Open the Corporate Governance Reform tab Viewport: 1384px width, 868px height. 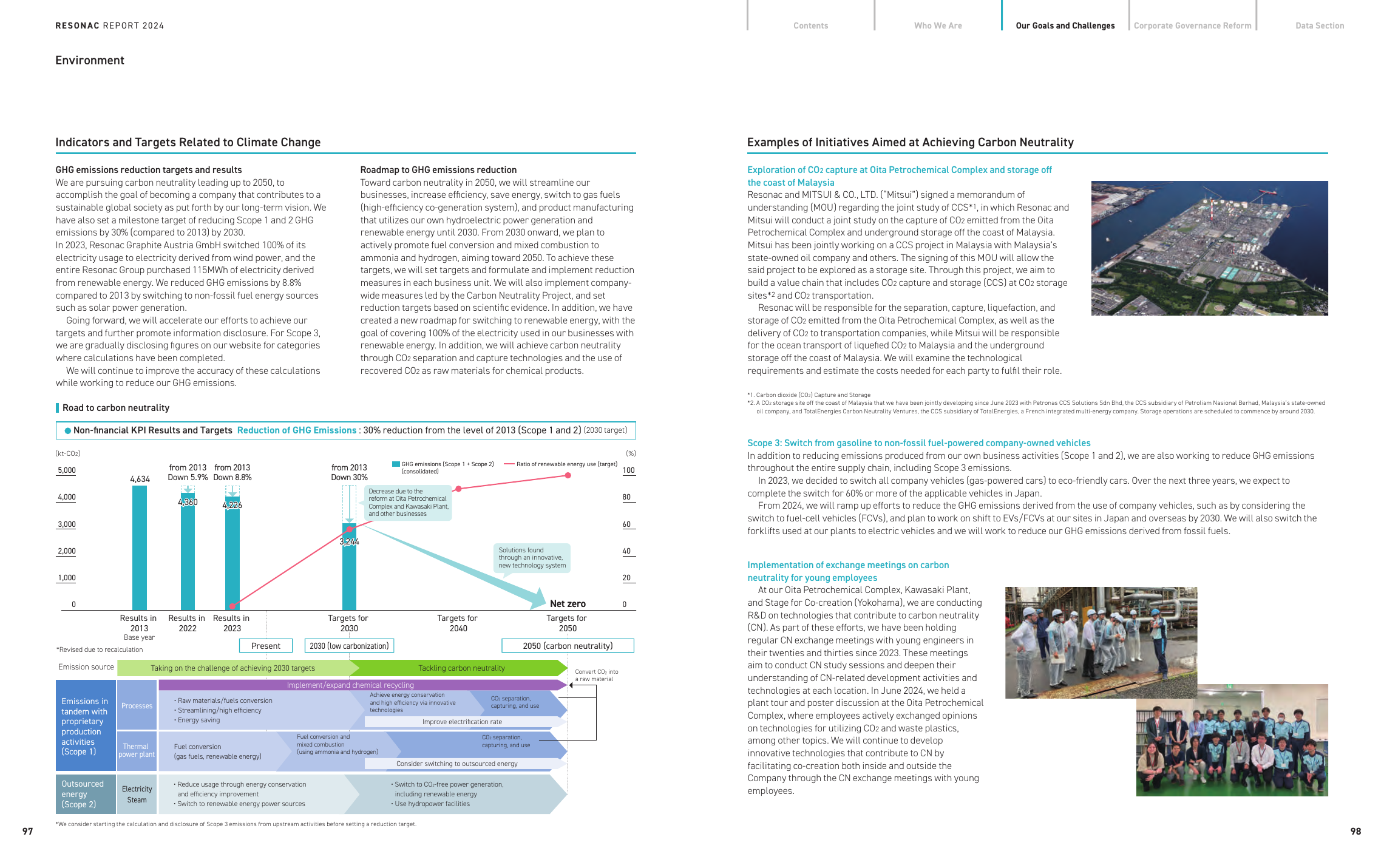(x=1192, y=25)
